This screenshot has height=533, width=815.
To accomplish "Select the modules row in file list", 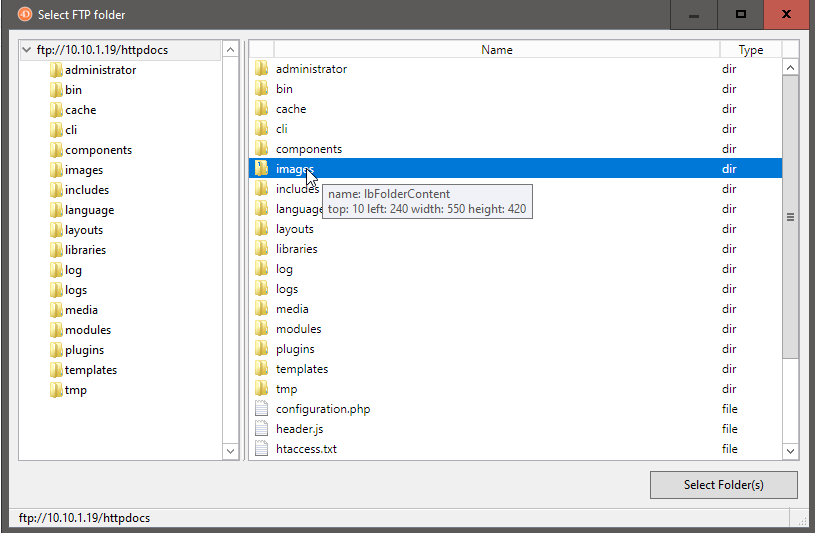I will click(298, 329).
